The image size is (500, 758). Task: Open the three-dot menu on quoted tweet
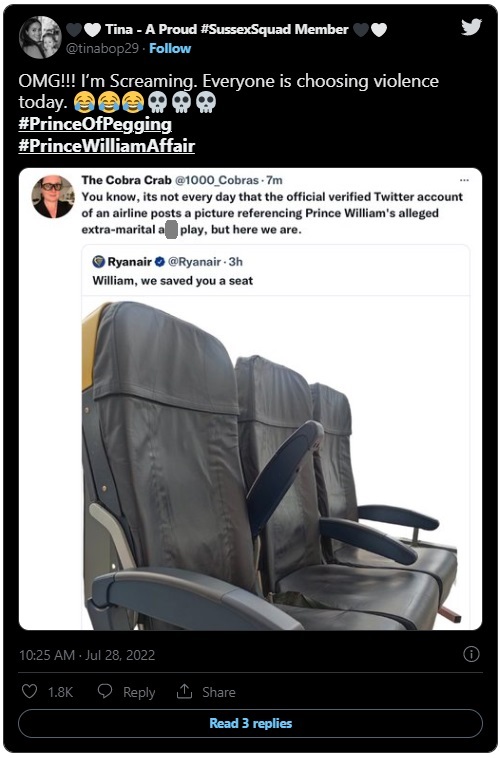click(464, 180)
